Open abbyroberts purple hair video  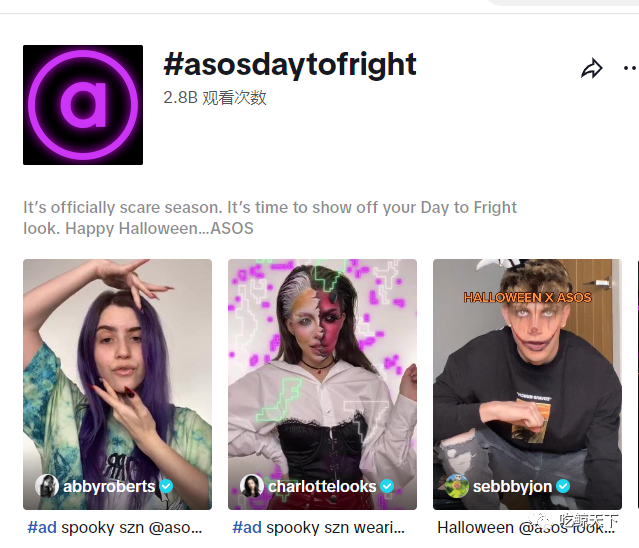coord(117,384)
